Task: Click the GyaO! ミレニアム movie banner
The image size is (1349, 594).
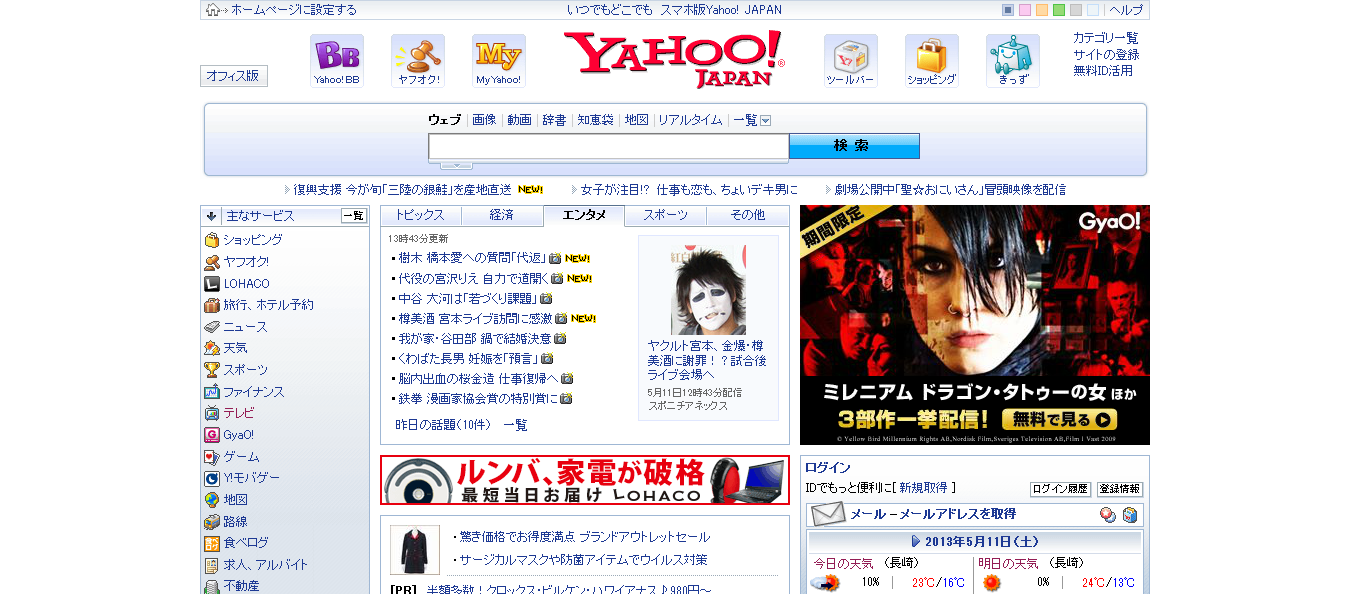Action: 975,325
